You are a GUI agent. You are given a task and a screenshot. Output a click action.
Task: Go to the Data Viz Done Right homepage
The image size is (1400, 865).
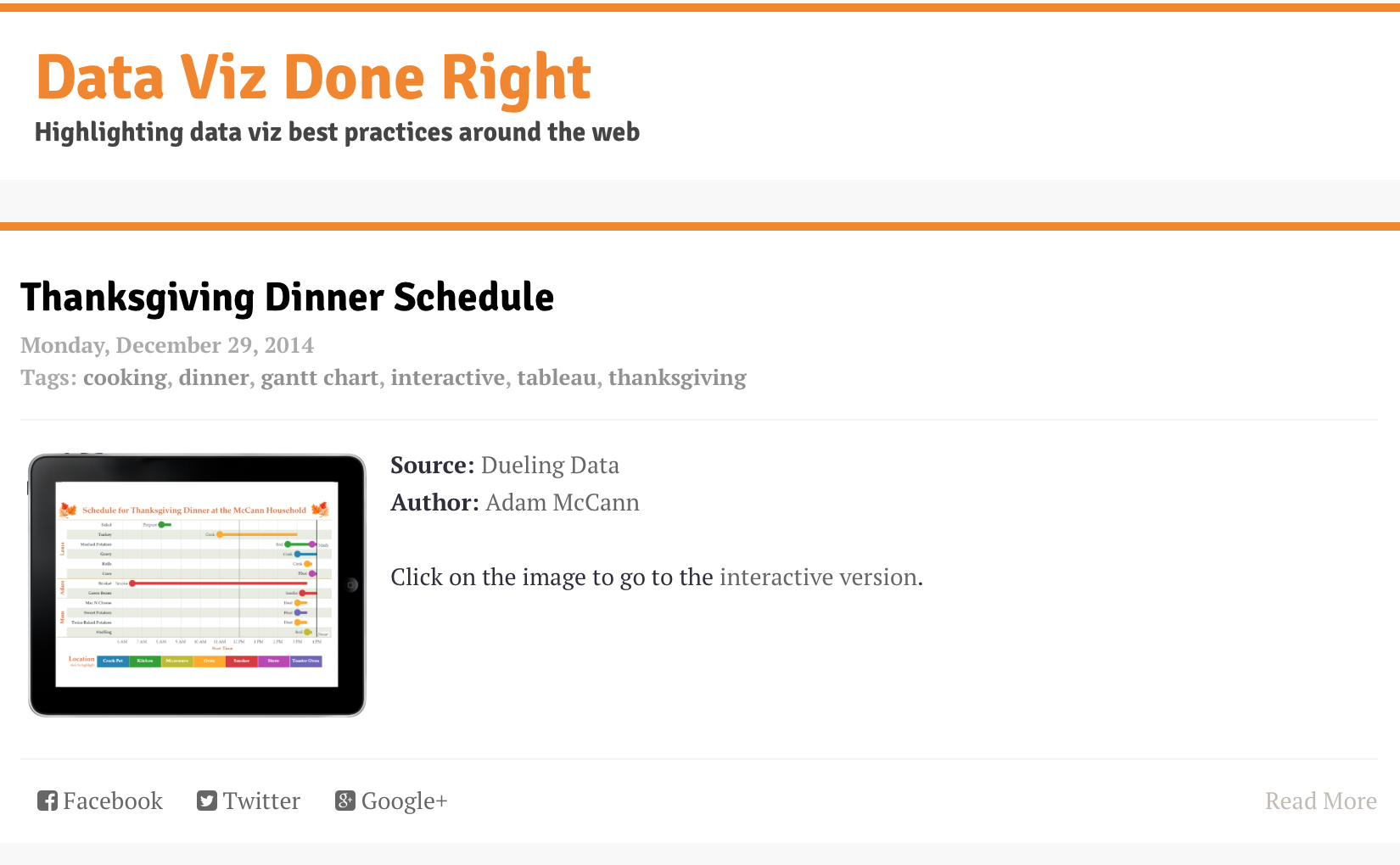point(313,78)
